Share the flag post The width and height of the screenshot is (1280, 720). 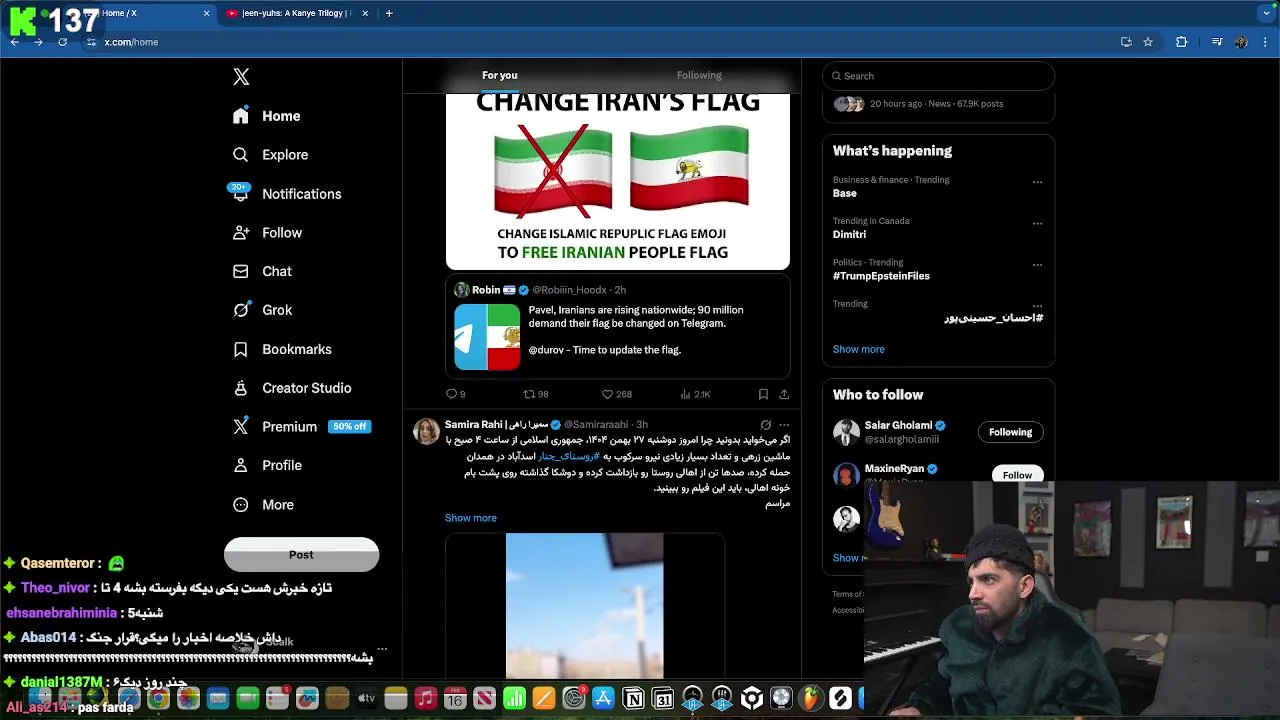(784, 394)
